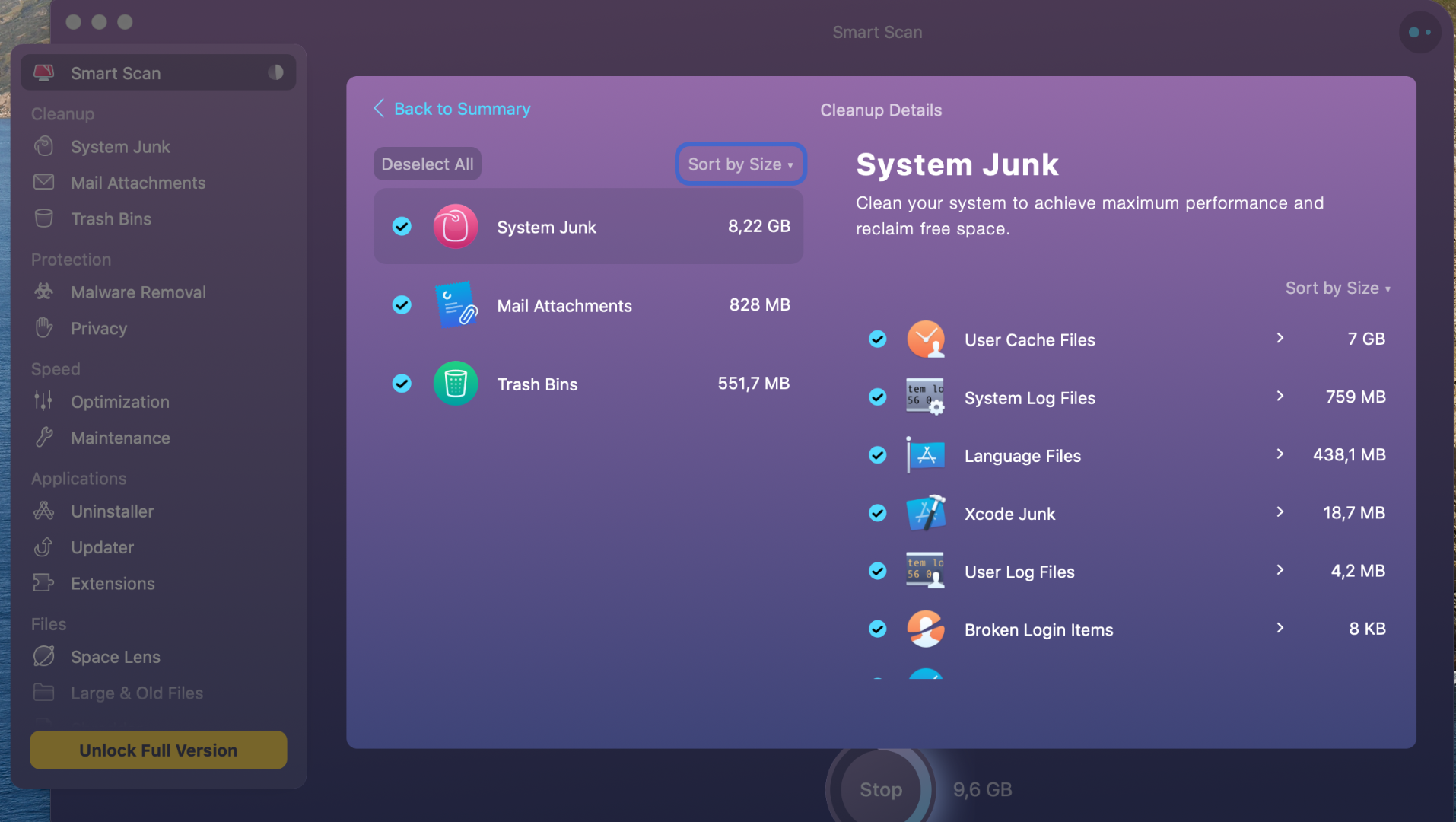
Task: Click the Extensions puzzle icon
Action: point(44,583)
